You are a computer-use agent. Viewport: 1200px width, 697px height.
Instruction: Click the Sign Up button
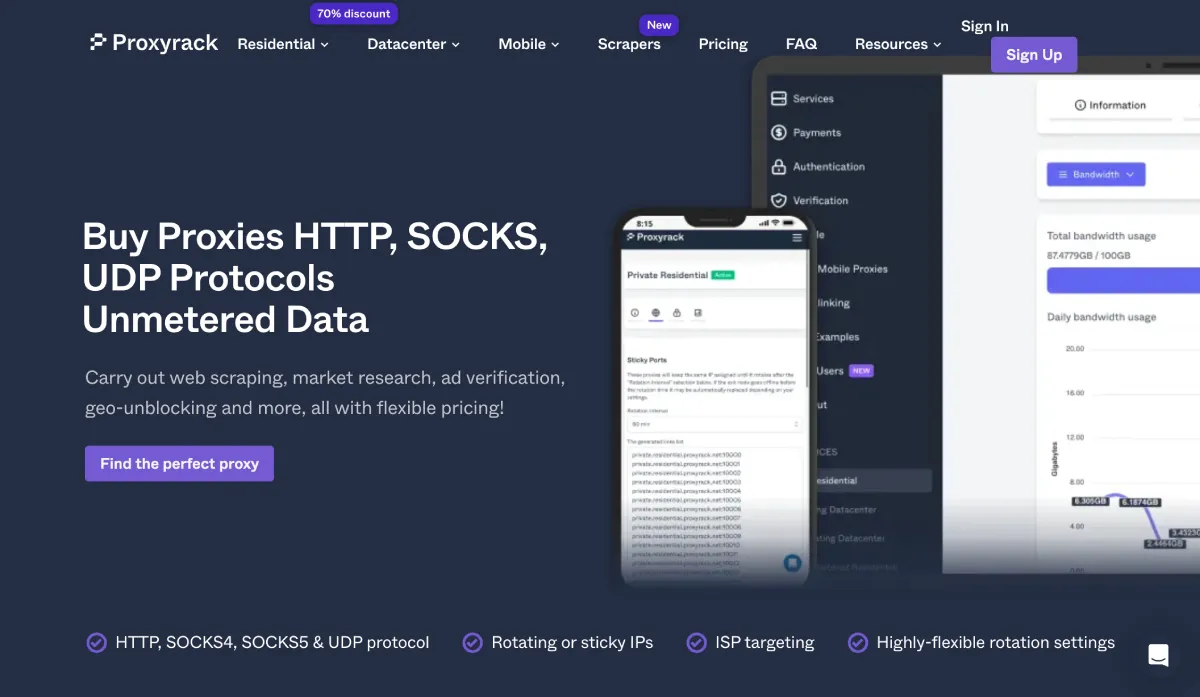[1034, 55]
